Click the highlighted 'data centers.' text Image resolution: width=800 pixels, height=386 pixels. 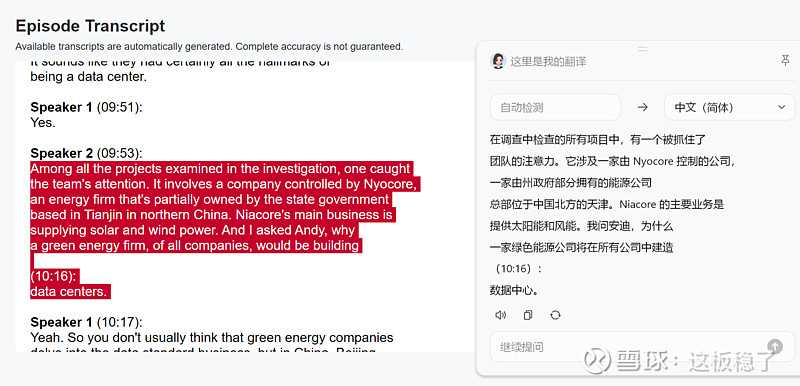point(69,292)
